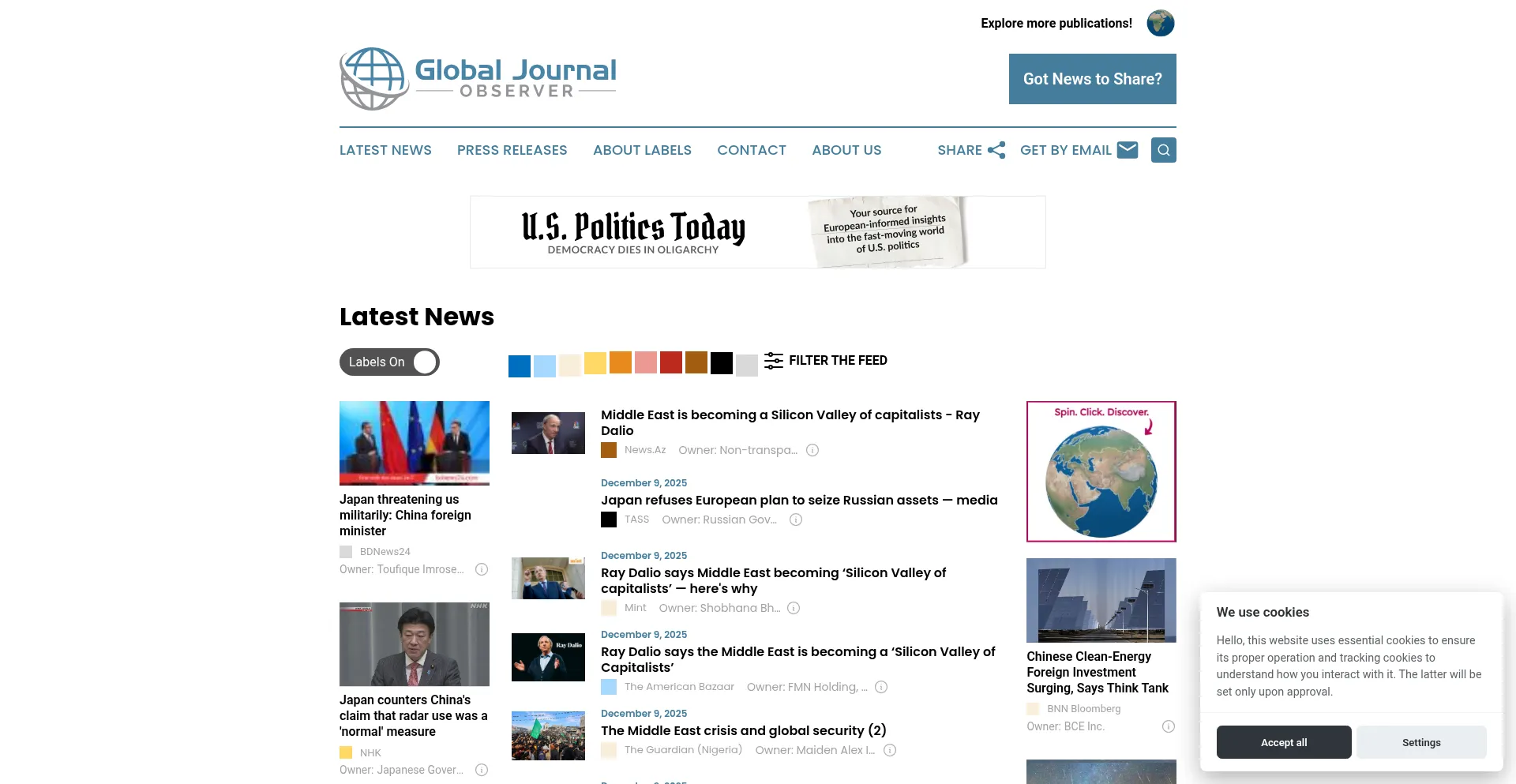Open cookie Settings button
The height and width of the screenshot is (784, 1516).
tap(1421, 742)
